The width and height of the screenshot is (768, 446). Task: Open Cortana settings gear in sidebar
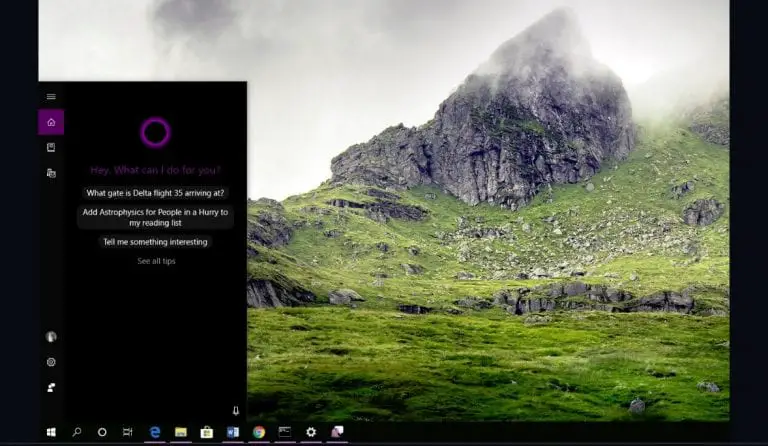coord(51,362)
